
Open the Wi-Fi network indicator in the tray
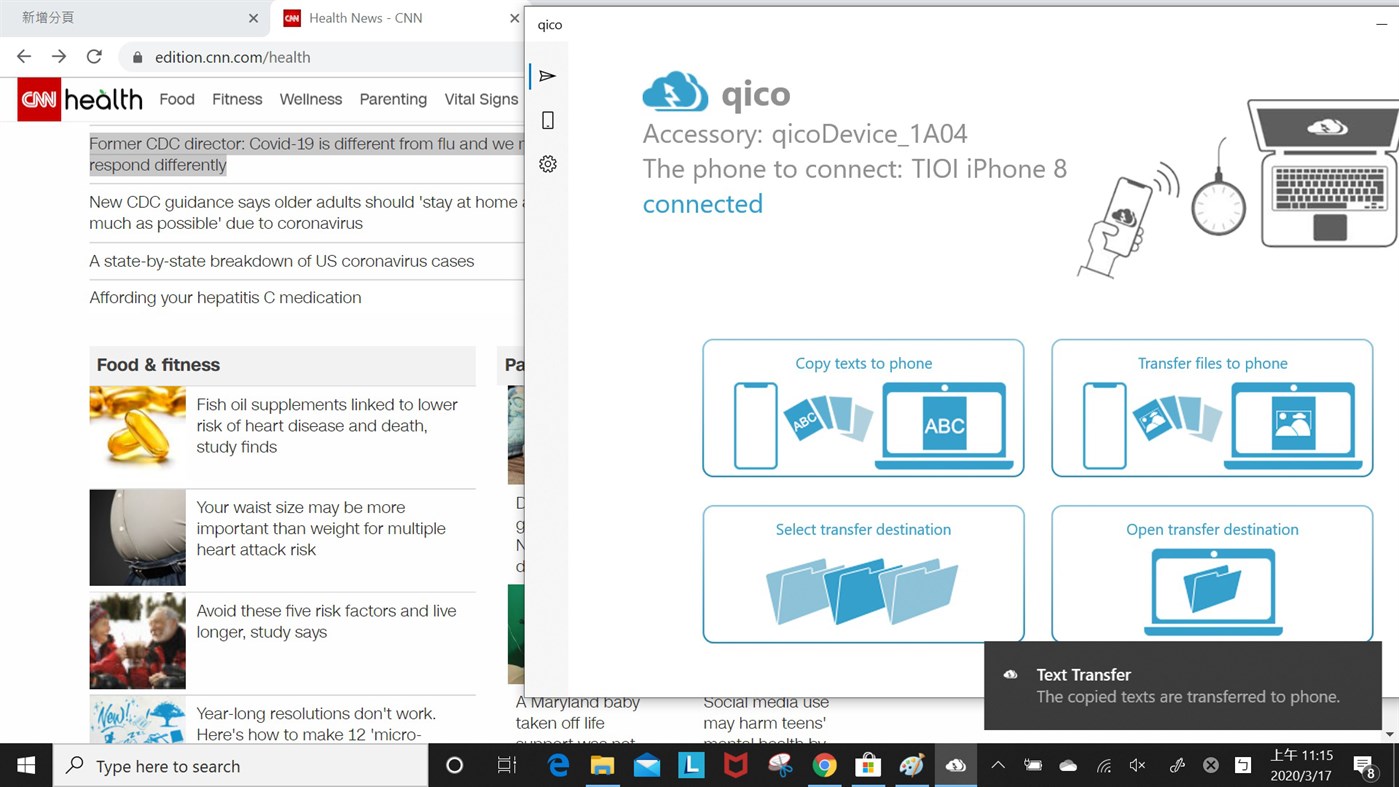pos(1103,765)
